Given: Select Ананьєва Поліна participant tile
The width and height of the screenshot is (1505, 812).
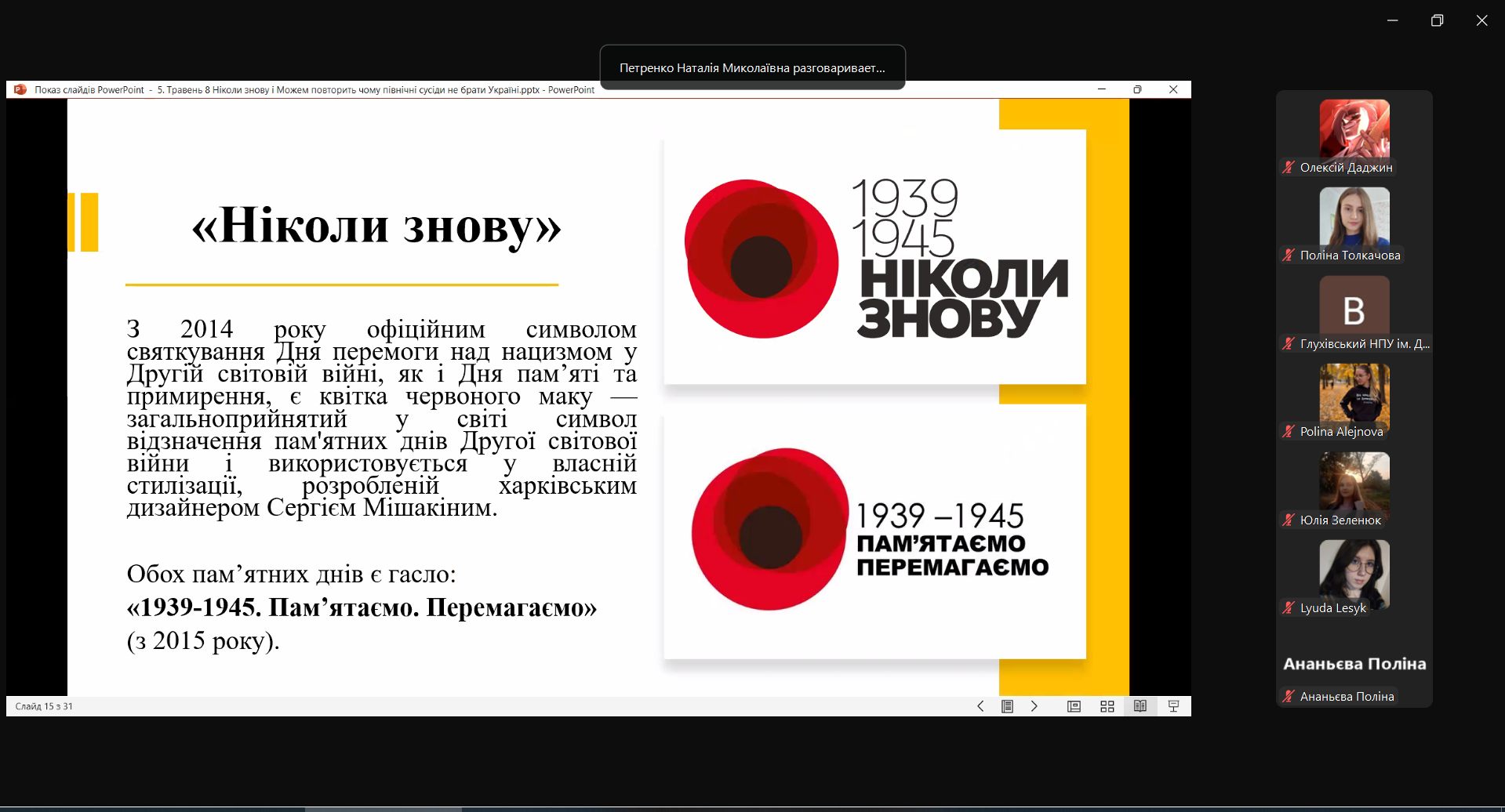Looking at the screenshot, I should [x=1354, y=664].
